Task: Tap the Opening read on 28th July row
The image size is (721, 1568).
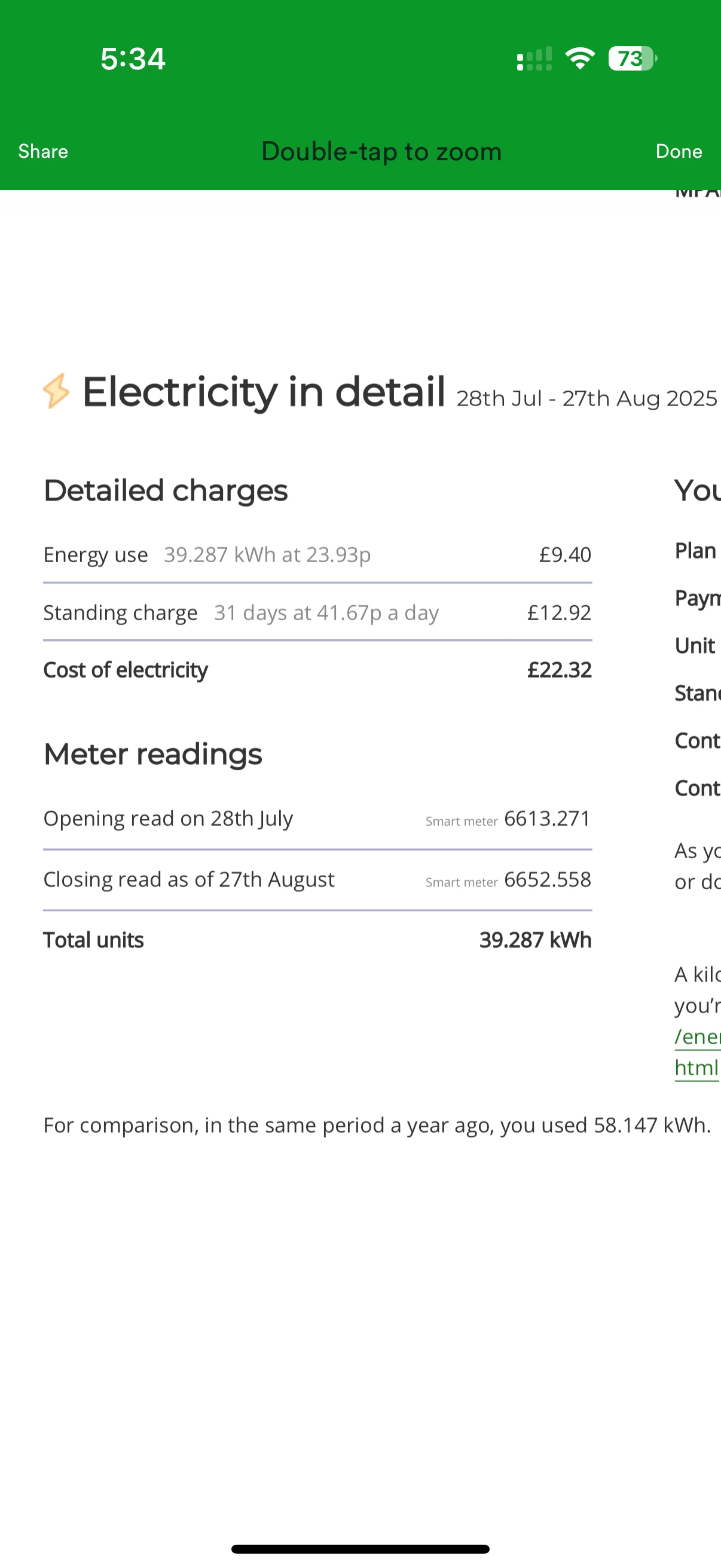Action: (x=317, y=819)
